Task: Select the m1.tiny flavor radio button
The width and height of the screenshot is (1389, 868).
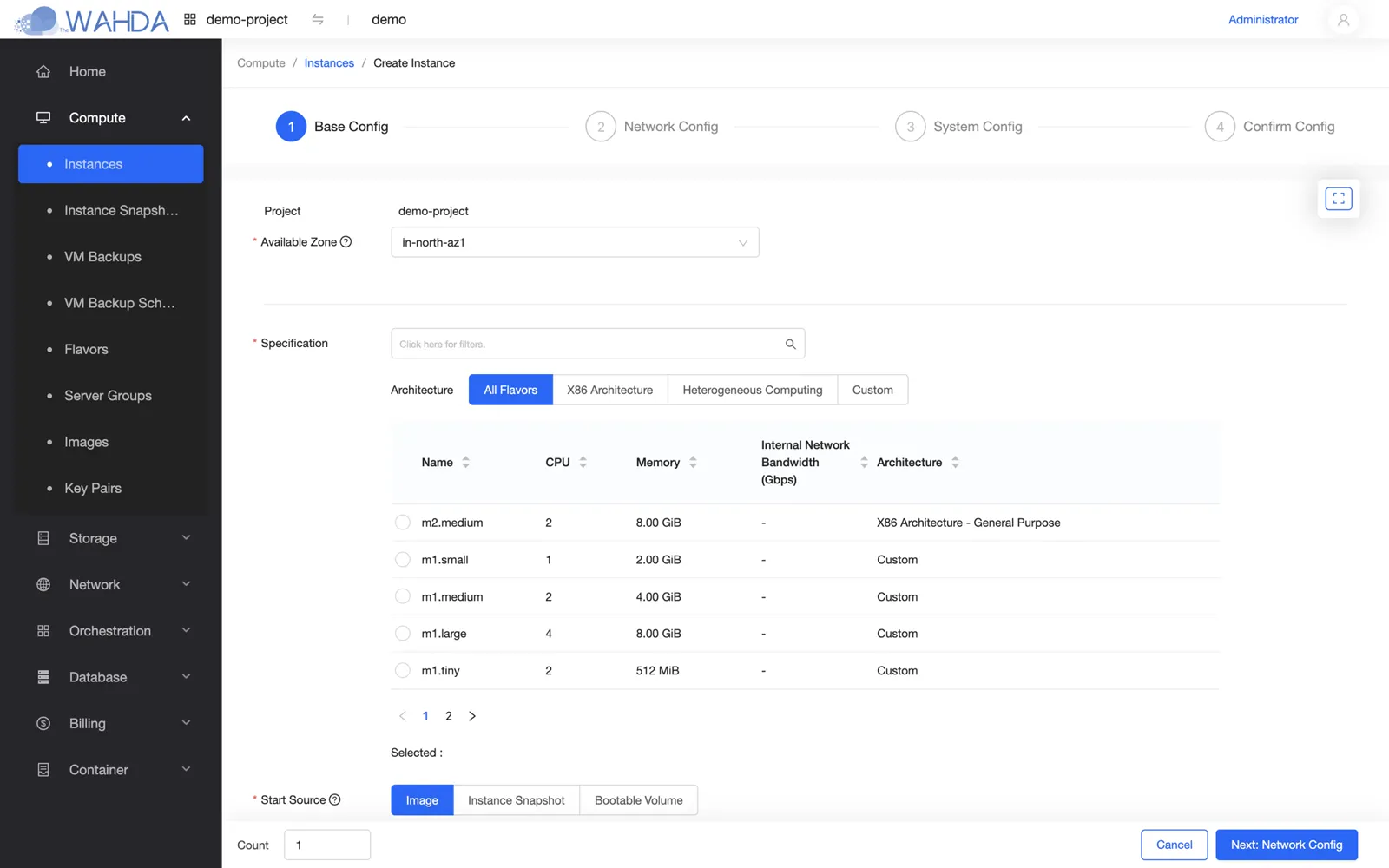Action: point(403,670)
